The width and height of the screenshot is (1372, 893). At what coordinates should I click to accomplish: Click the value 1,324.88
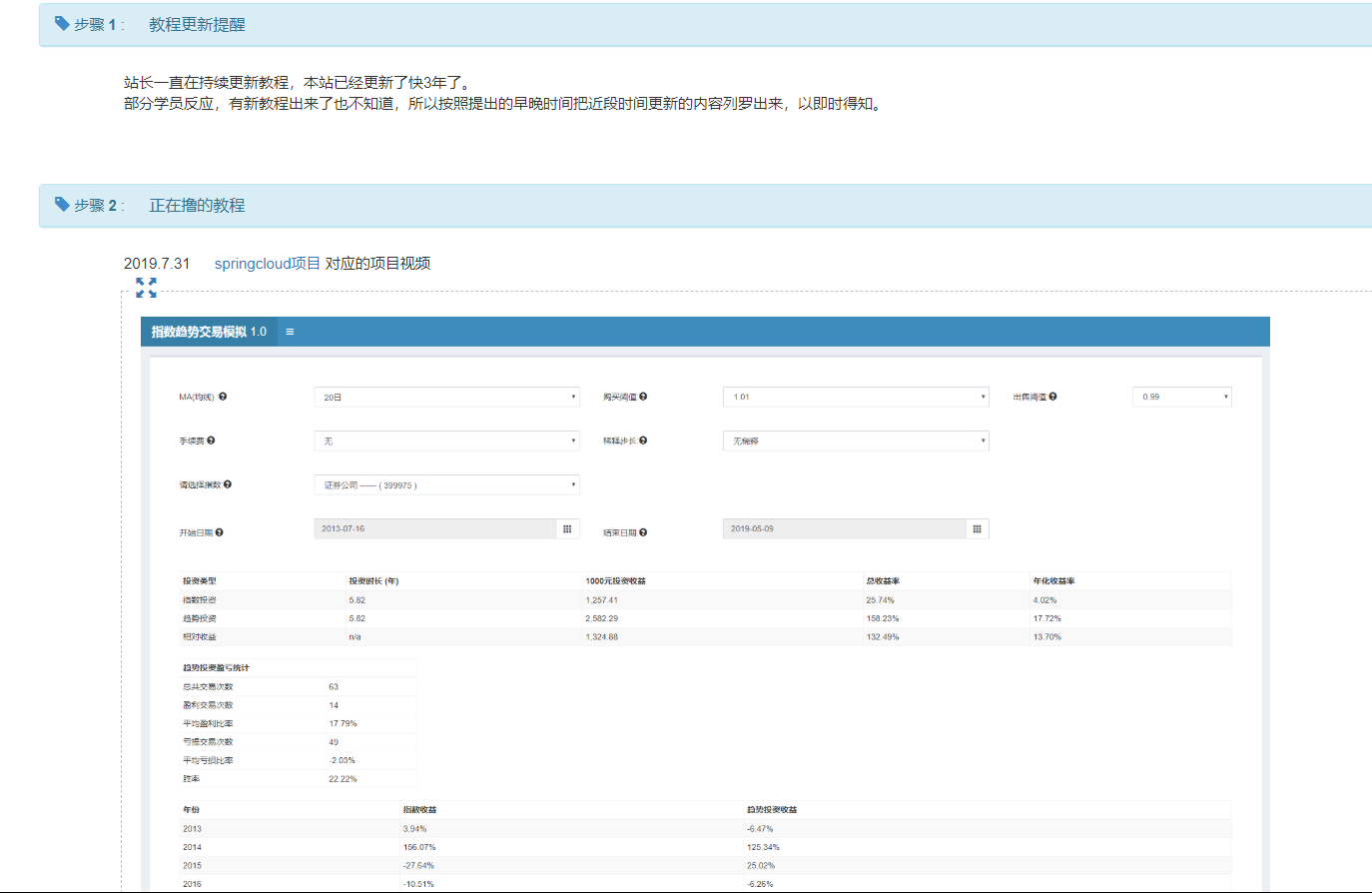[601, 636]
